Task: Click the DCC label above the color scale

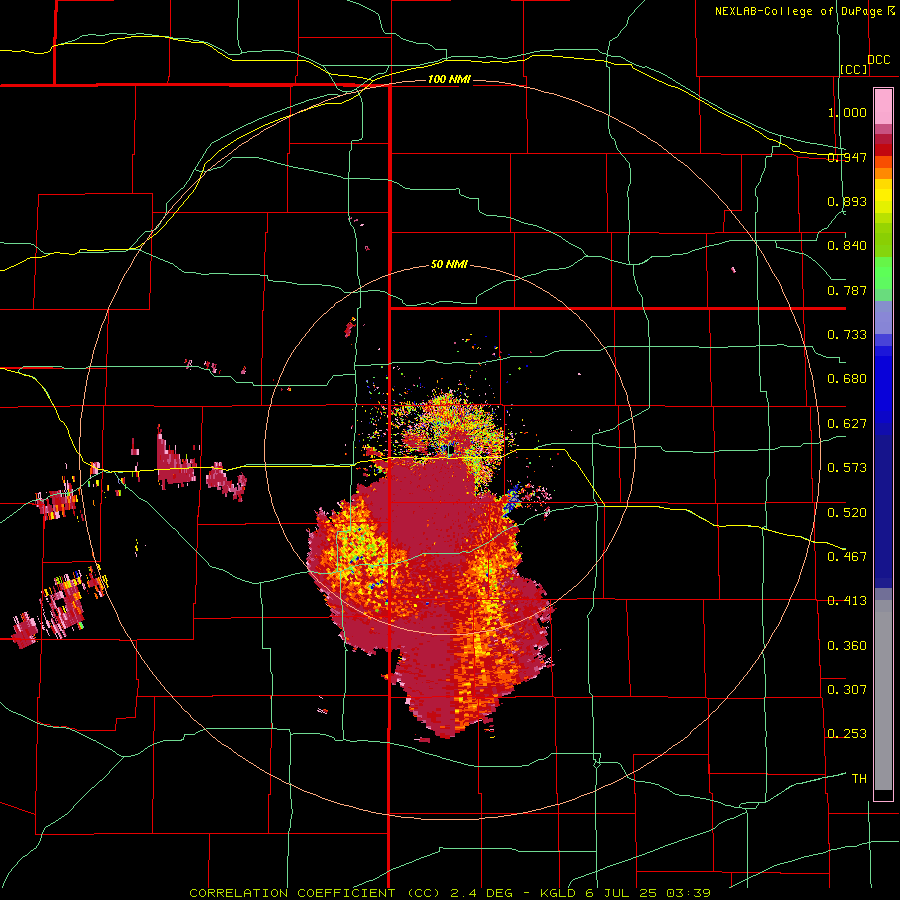Action: pyautogui.click(x=879, y=60)
